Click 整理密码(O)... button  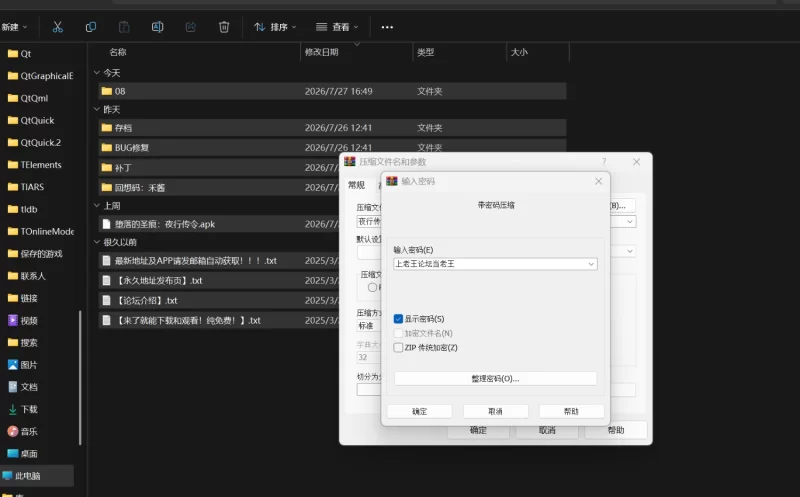(495, 379)
